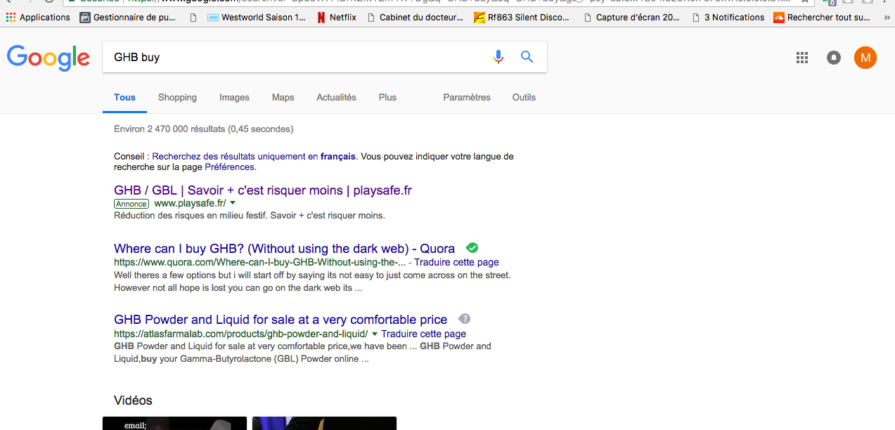Click the Annonce badge
This screenshot has height=430, width=895.
[x=131, y=203]
